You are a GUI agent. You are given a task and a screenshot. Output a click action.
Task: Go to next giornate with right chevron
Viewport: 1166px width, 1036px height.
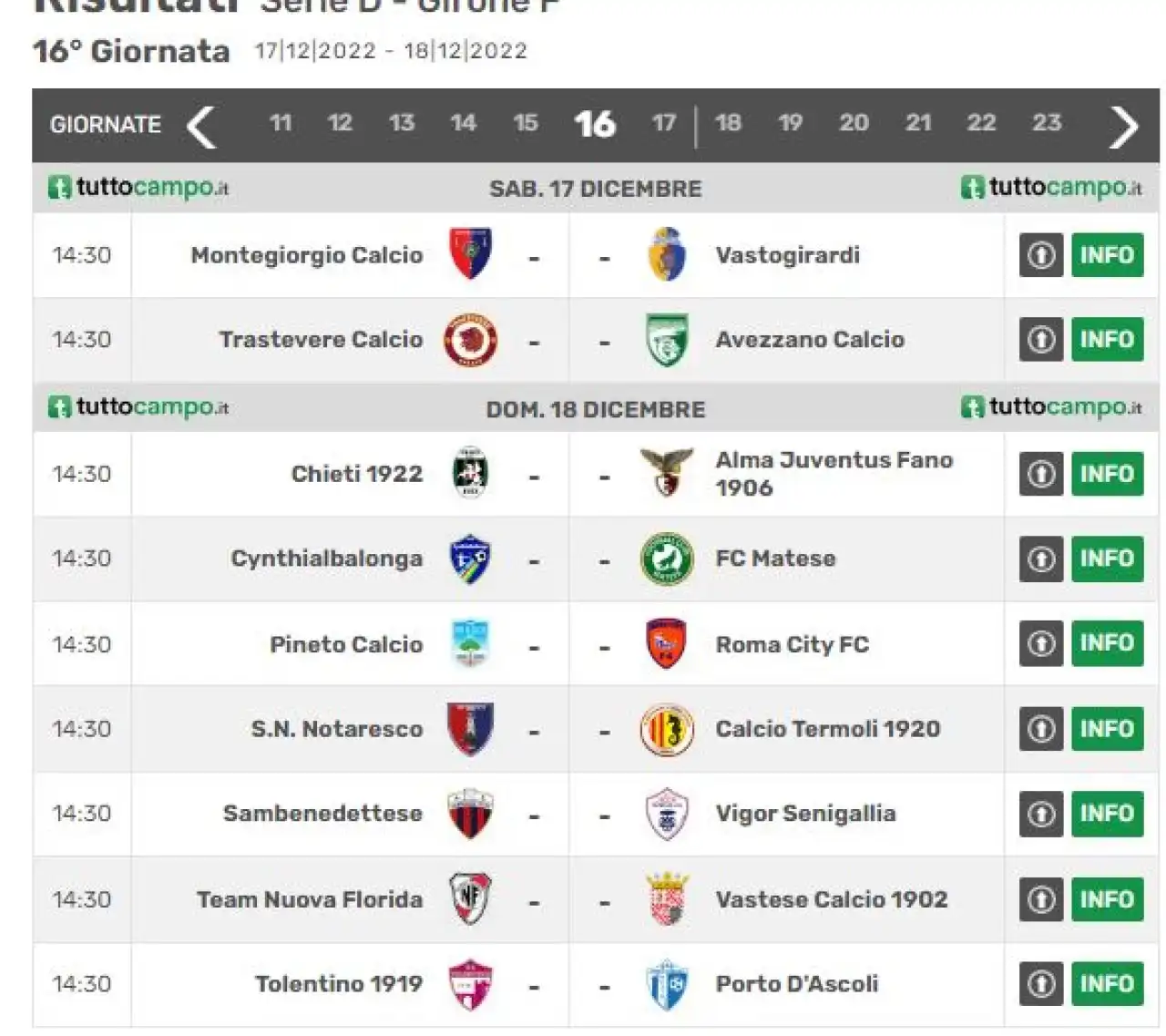coord(1124,126)
